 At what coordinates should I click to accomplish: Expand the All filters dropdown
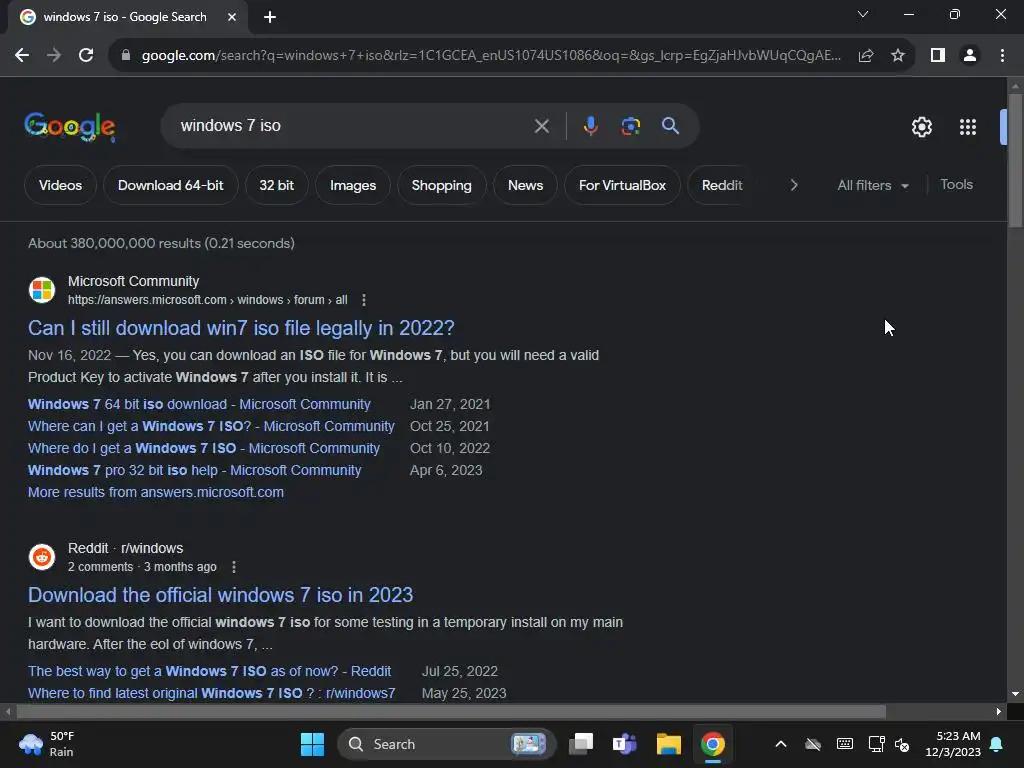click(872, 185)
